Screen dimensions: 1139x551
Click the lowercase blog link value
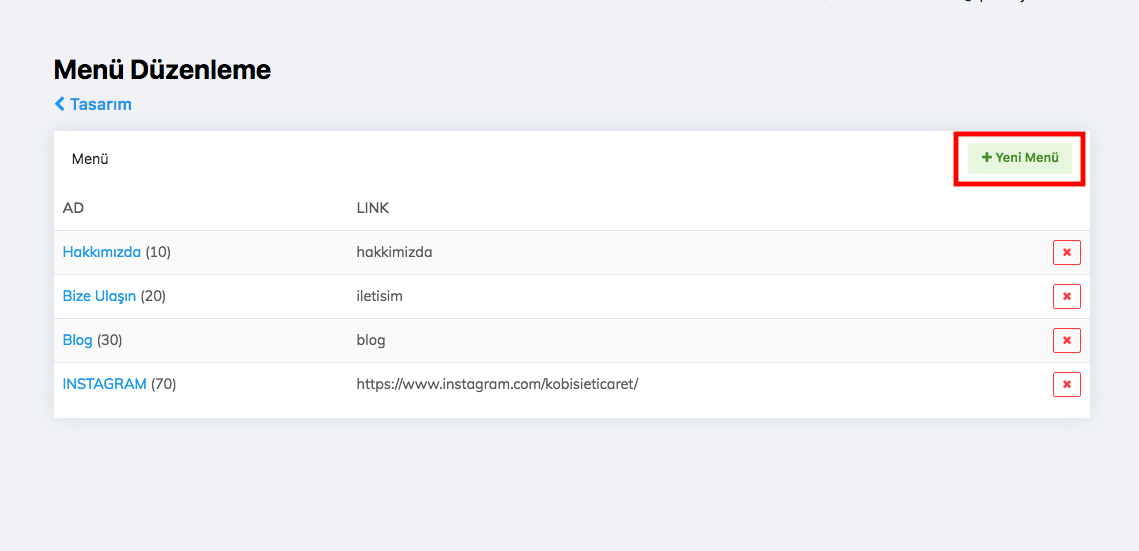pos(370,340)
